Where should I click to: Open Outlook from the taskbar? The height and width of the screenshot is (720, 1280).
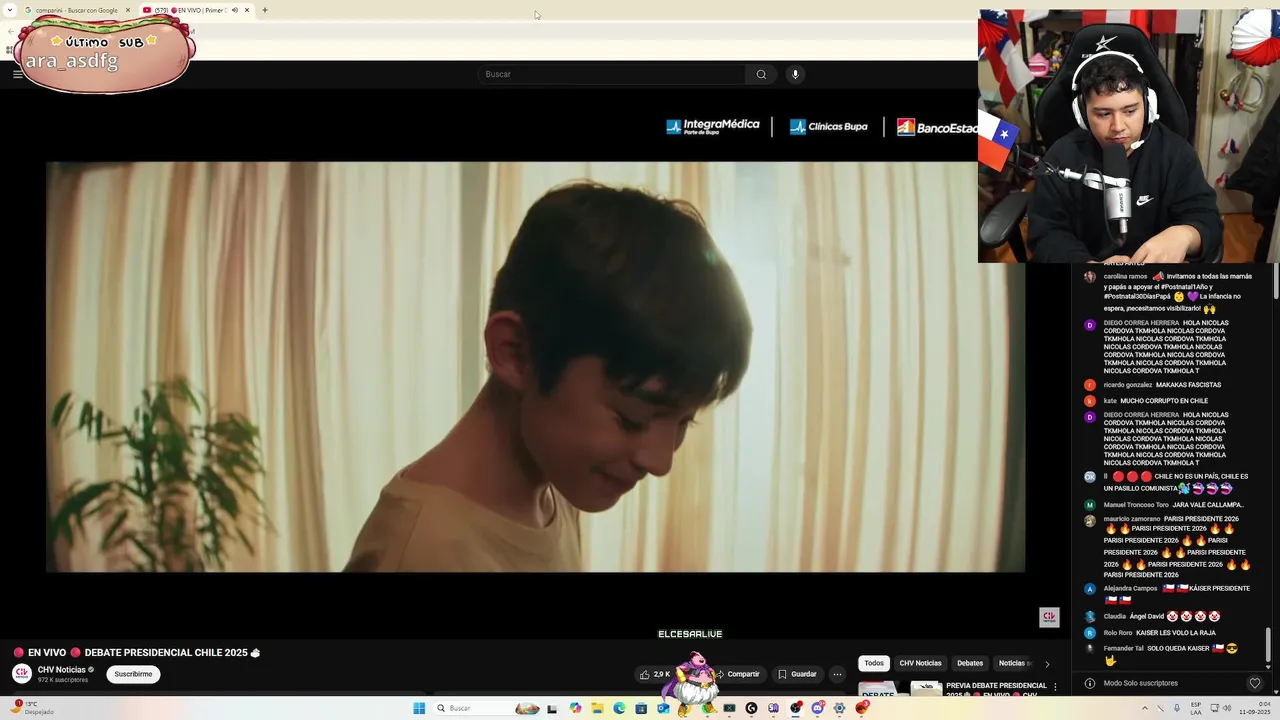[663, 708]
